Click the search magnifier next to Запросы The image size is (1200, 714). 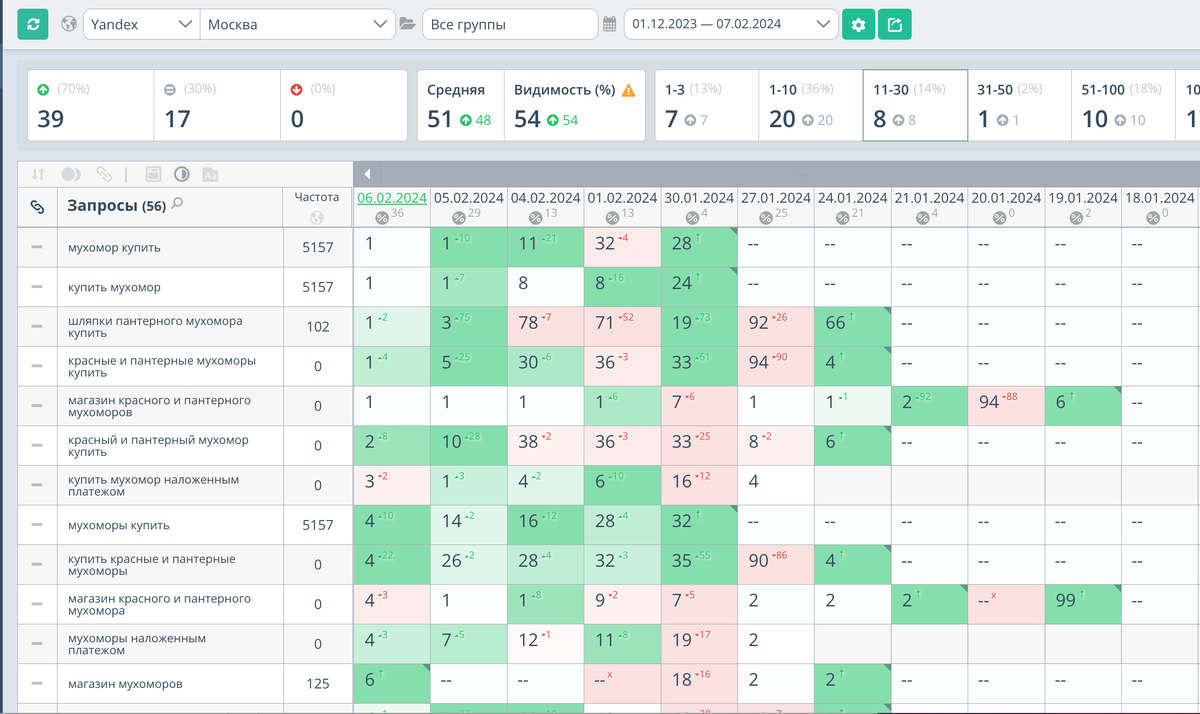tap(177, 204)
